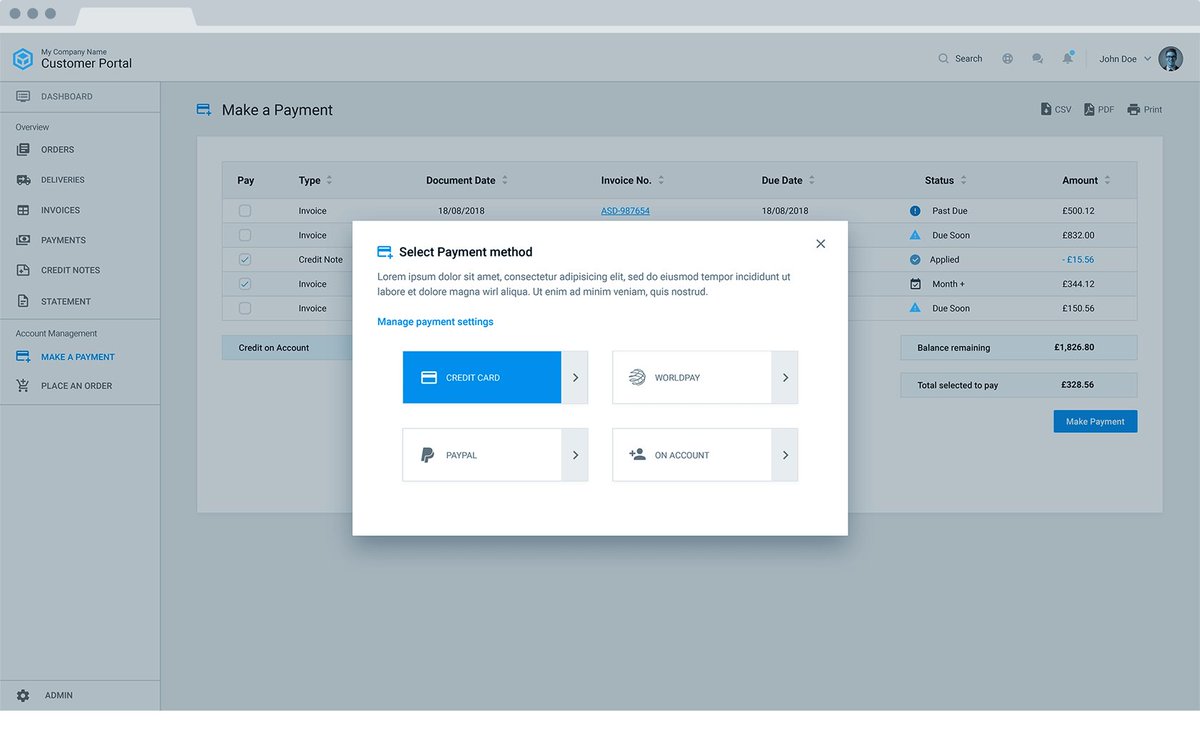Expand the Worldpay payment option chevron
The image size is (1200, 750).
(785, 378)
